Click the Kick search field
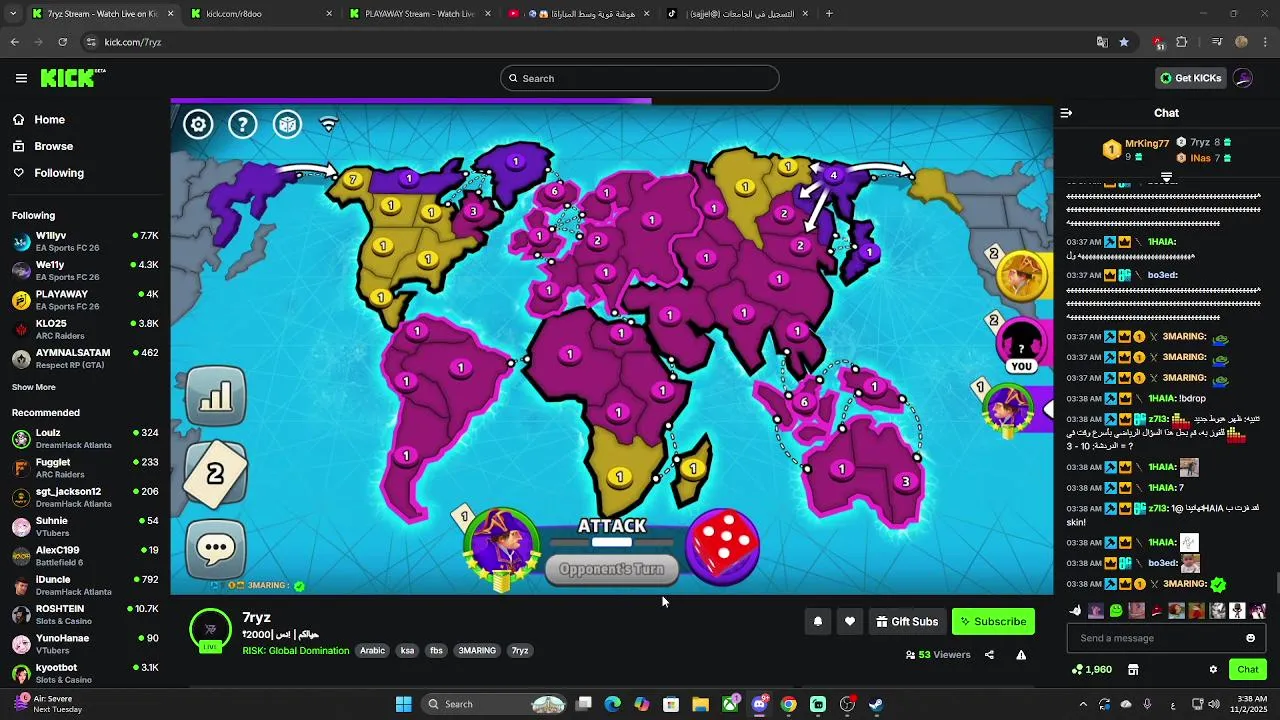1280x720 pixels. coord(640,78)
